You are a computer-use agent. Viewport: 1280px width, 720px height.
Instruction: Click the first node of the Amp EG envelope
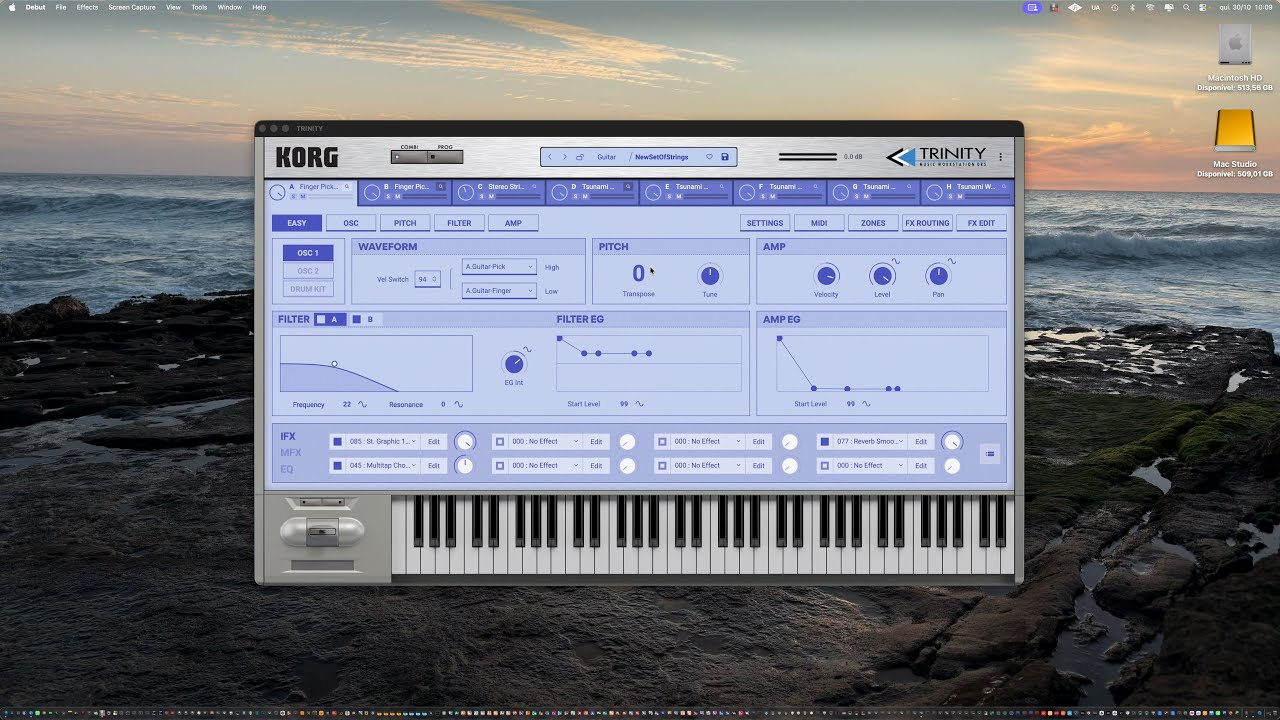click(779, 339)
